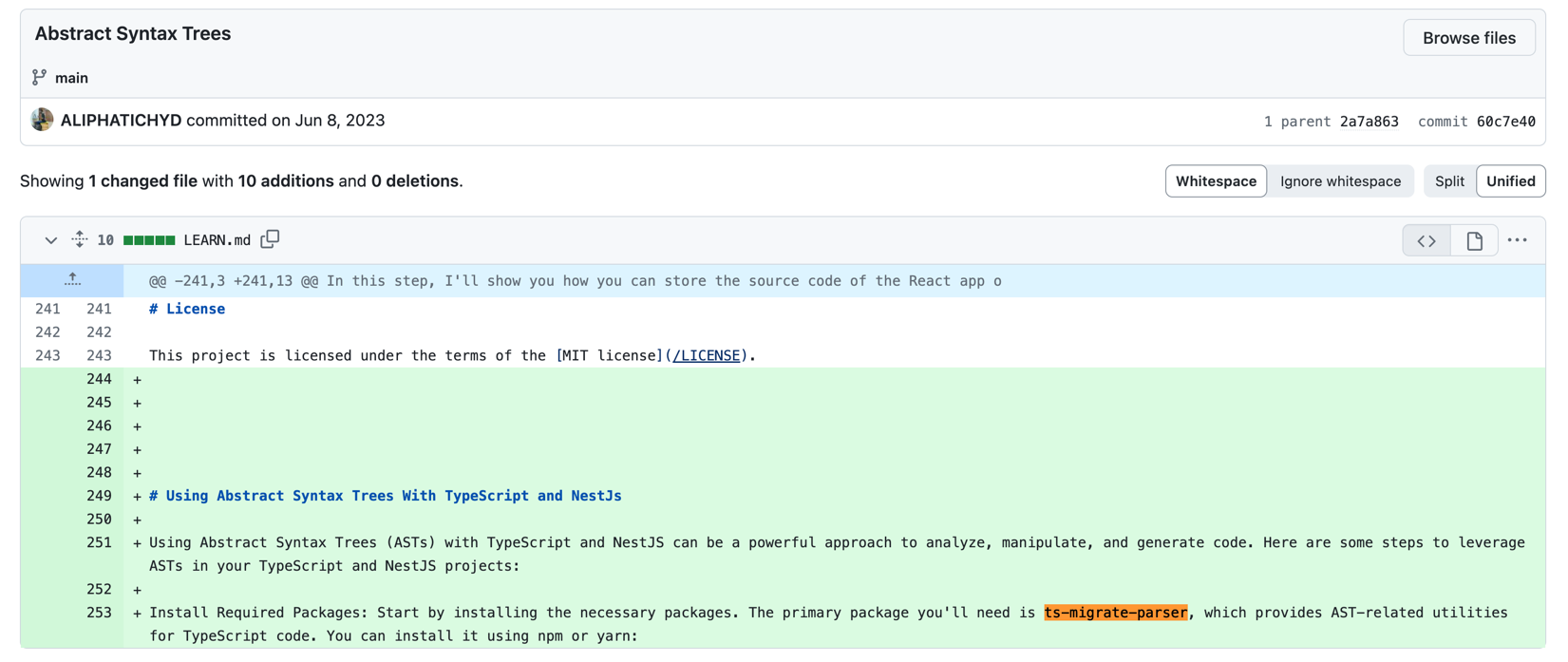
Task: Follow the /LICENSE link in line 243
Action: tap(706, 355)
